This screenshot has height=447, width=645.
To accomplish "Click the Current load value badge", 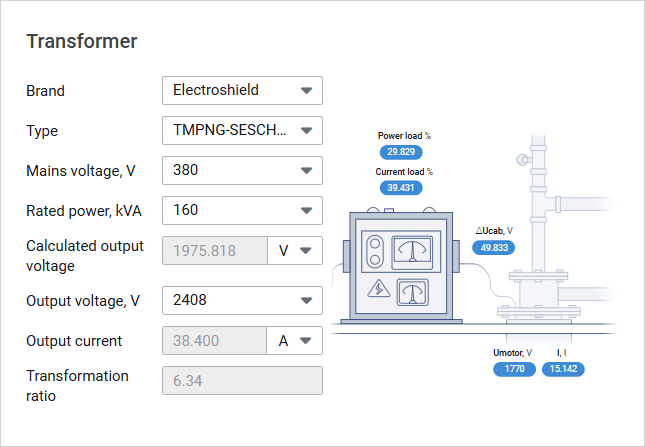I will click(x=401, y=188).
